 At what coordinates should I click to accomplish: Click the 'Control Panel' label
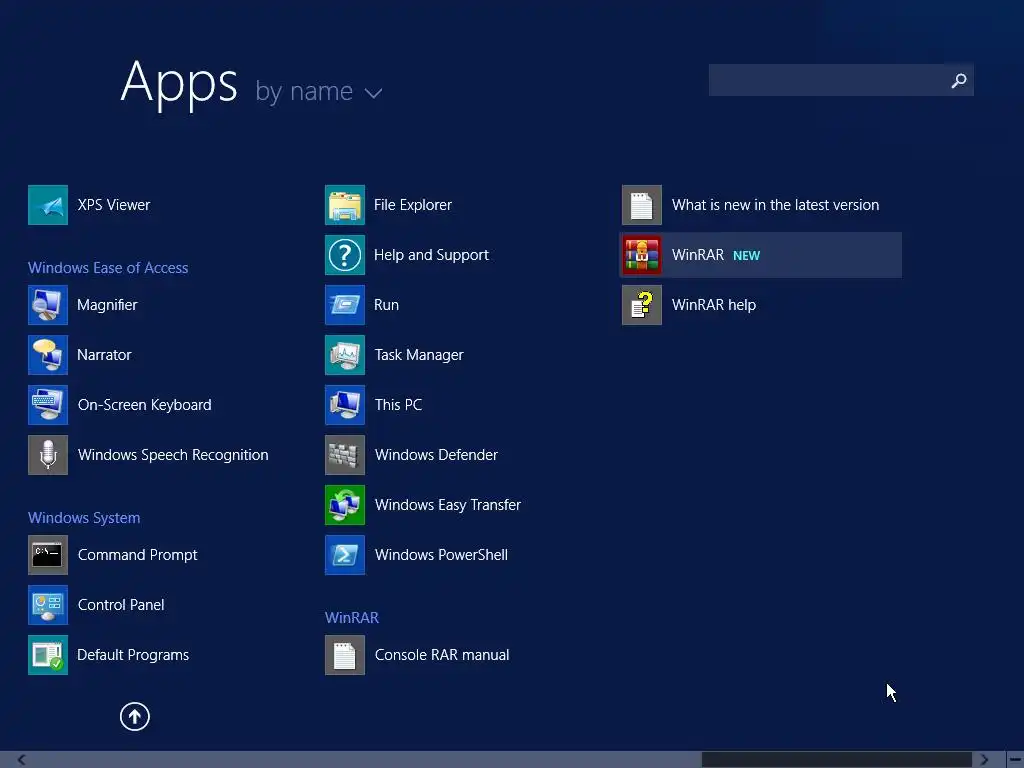tap(121, 605)
